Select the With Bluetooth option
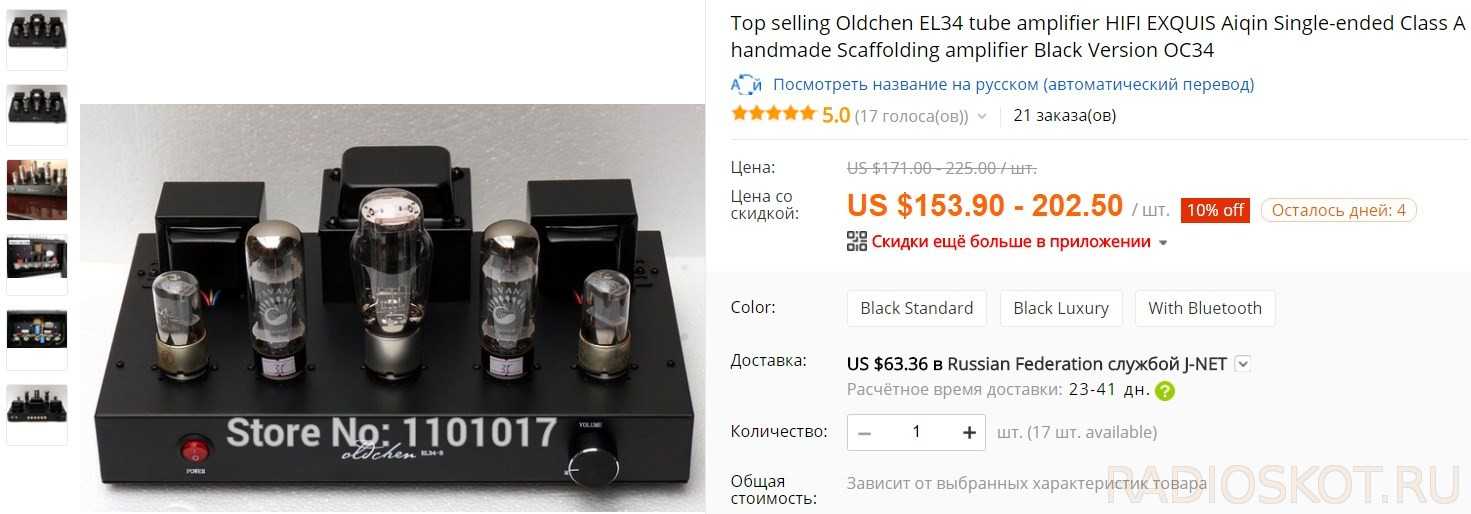Screen dimensions: 1471x514 1205,308
